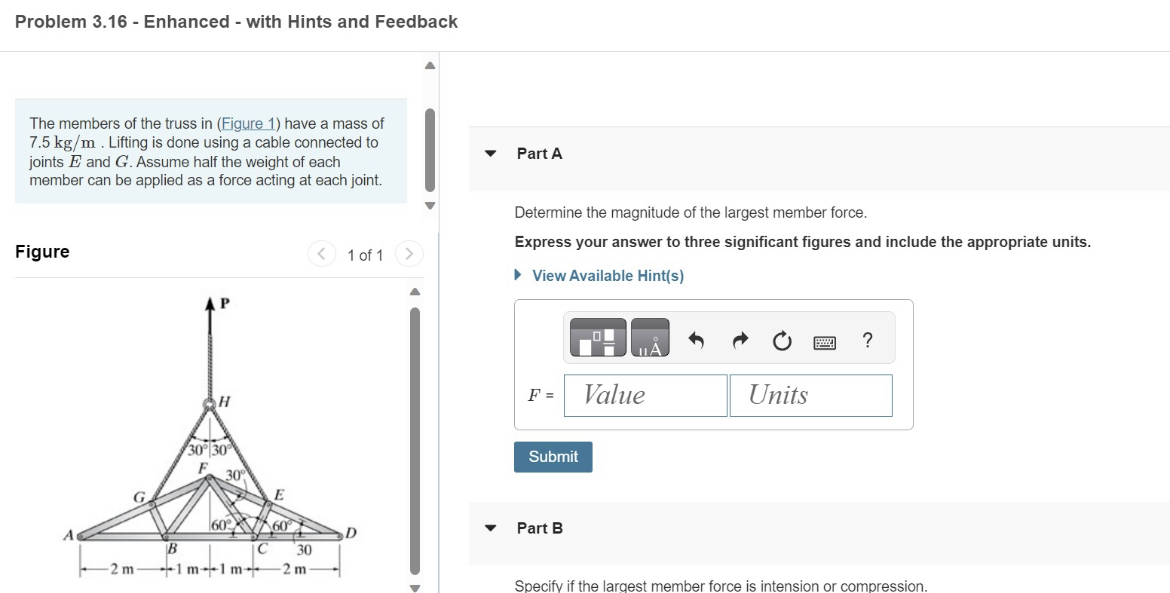The height and width of the screenshot is (593, 1170).
Task: Click the Units input field
Action: tap(811, 395)
